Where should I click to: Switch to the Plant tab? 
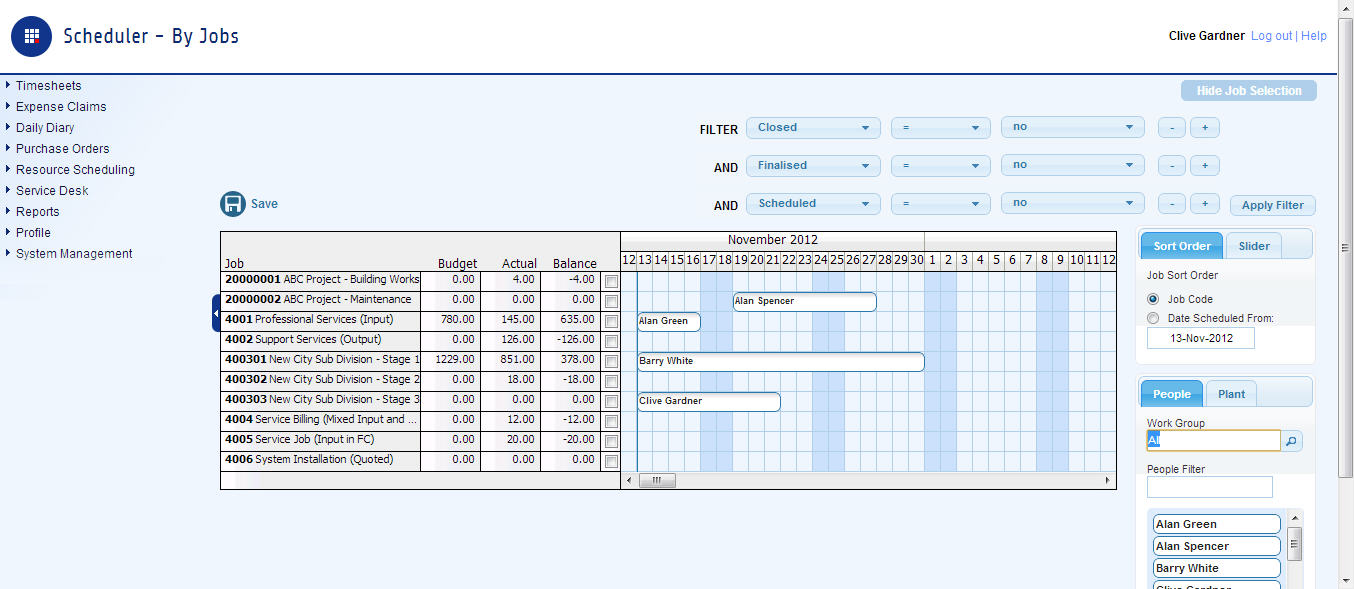[x=1231, y=394]
